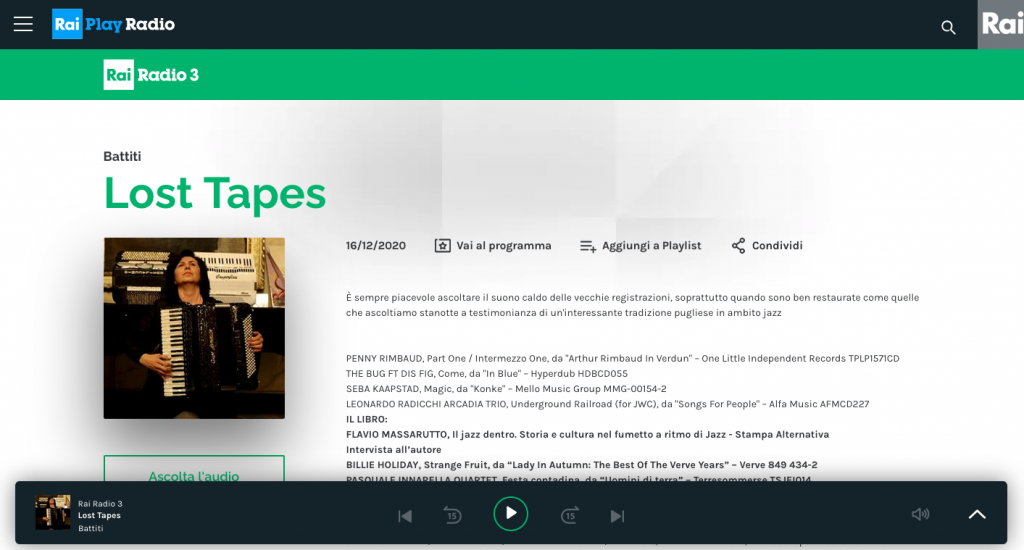Select the IL LIBRO: heading
Image resolution: width=1024 pixels, height=550 pixels.
pos(366,419)
